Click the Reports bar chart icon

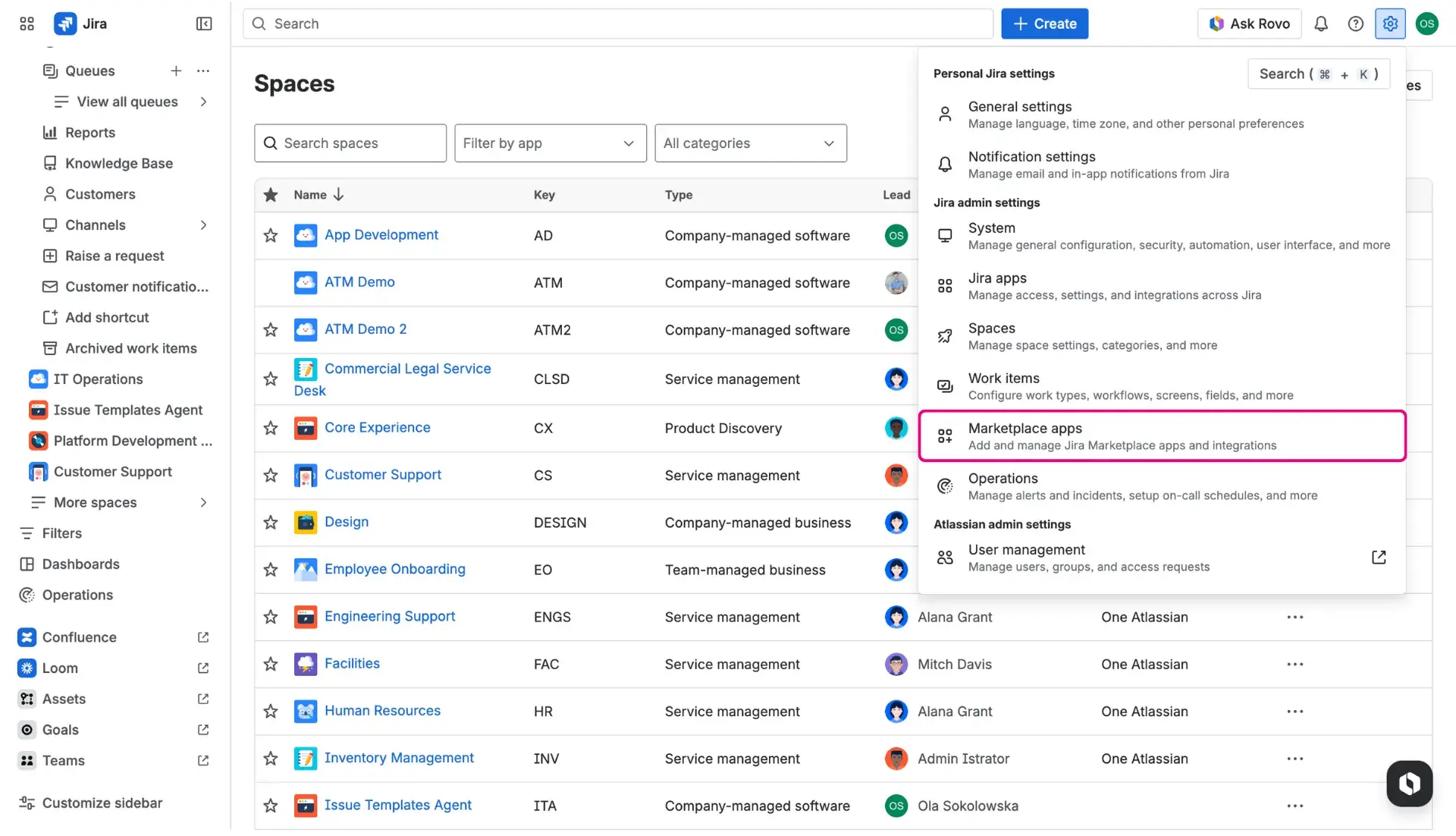point(49,133)
